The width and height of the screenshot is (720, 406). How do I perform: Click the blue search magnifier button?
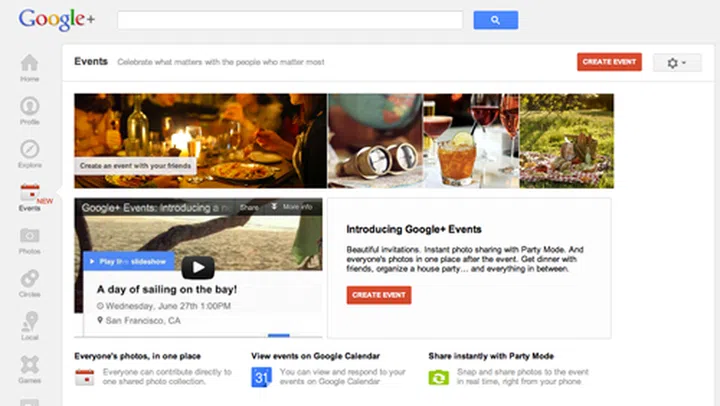(495, 20)
